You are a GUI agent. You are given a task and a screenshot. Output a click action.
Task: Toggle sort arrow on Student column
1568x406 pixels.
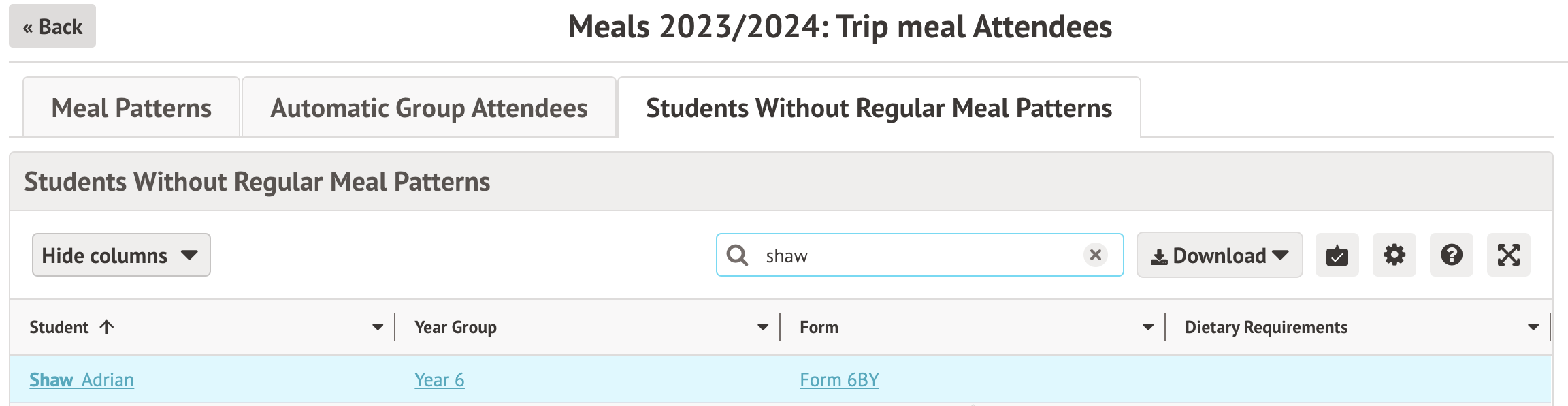pyautogui.click(x=107, y=328)
